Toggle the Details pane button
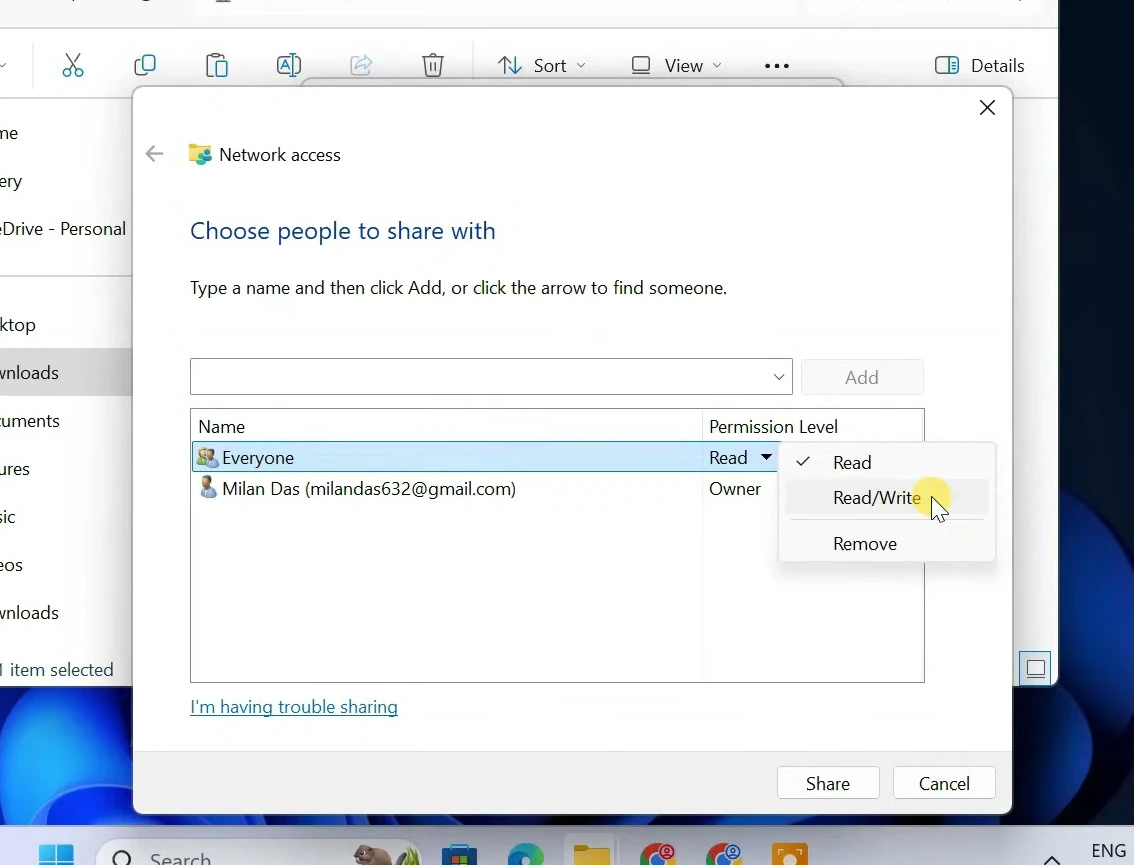 tap(979, 66)
